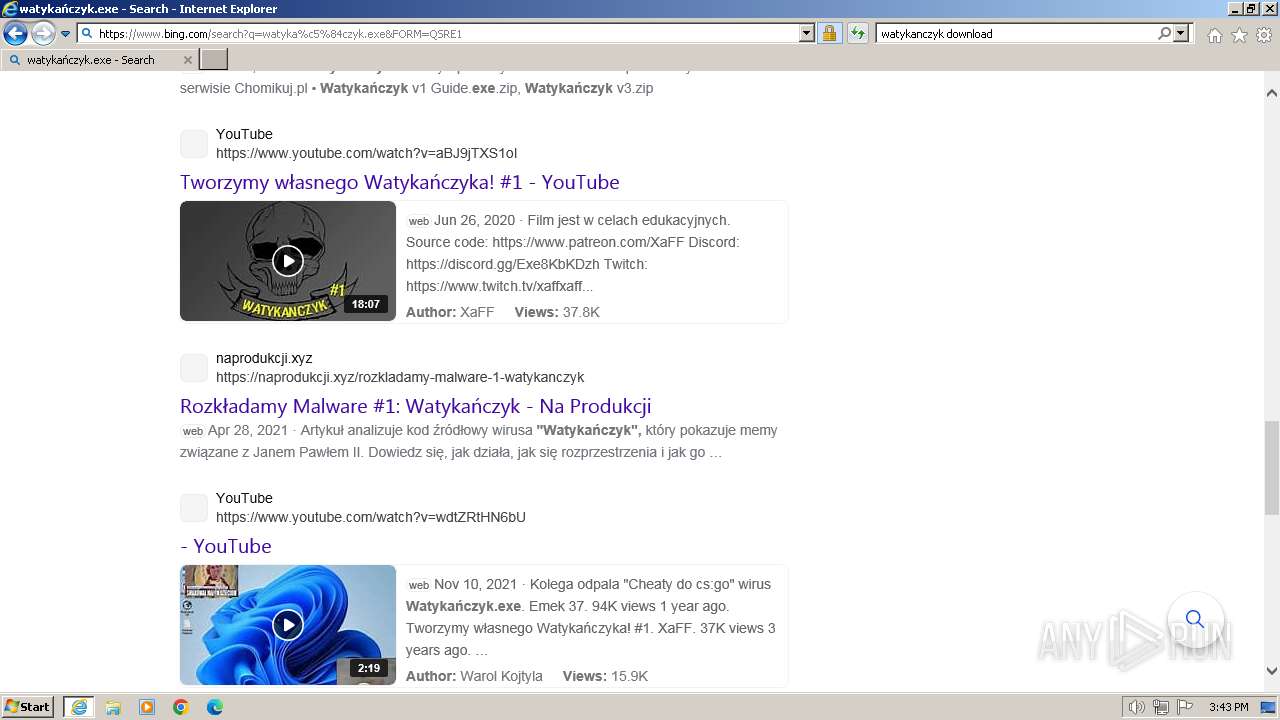1280x720 pixels.
Task: Play the Watykanczyk #1 skull video thumbnail
Action: [x=288, y=261]
